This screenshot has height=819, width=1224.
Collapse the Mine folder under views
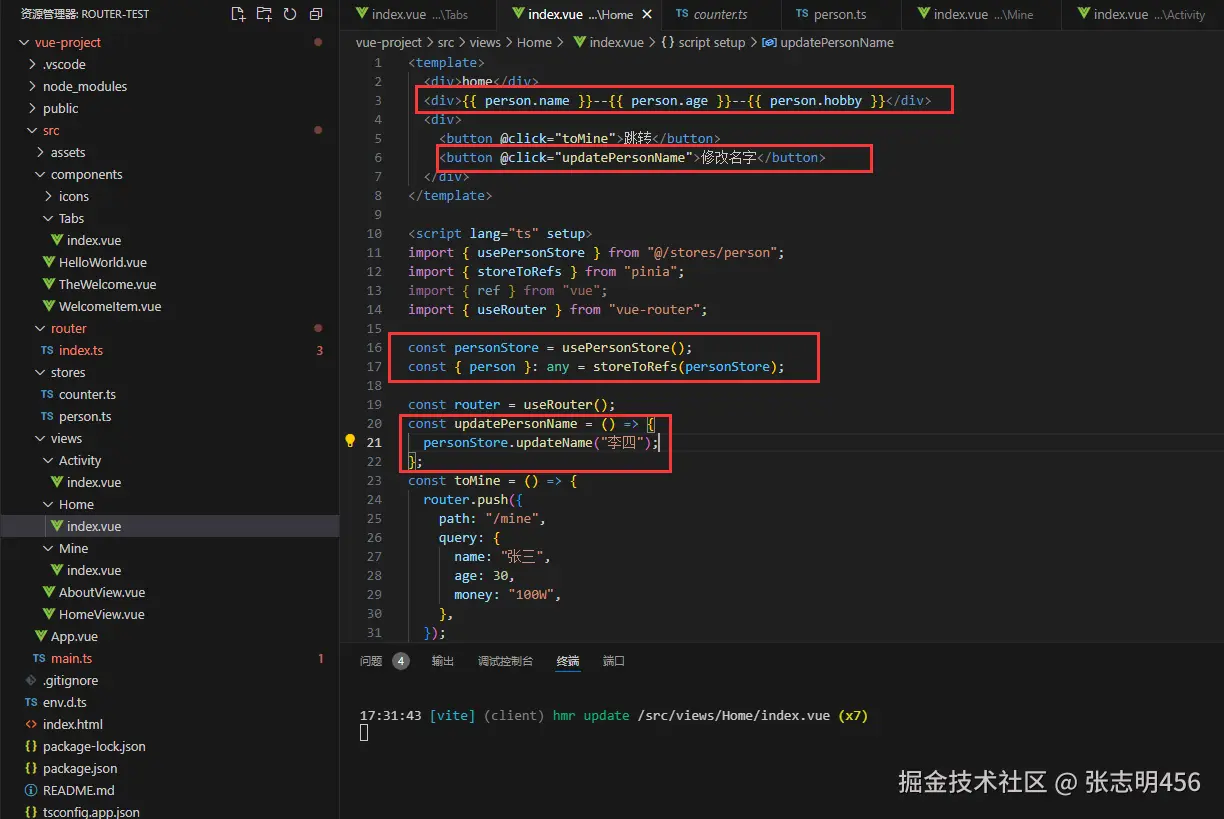tap(48, 548)
